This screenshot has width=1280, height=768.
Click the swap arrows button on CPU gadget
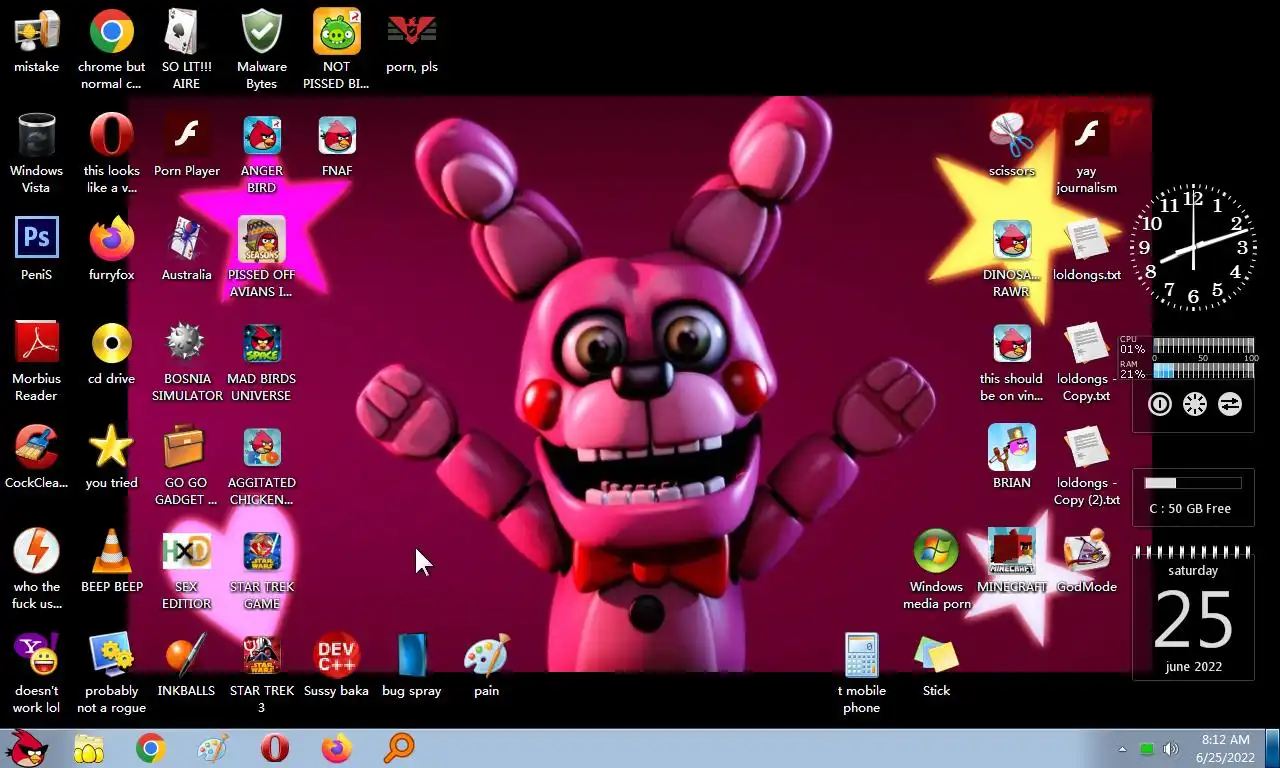pyautogui.click(x=1230, y=405)
